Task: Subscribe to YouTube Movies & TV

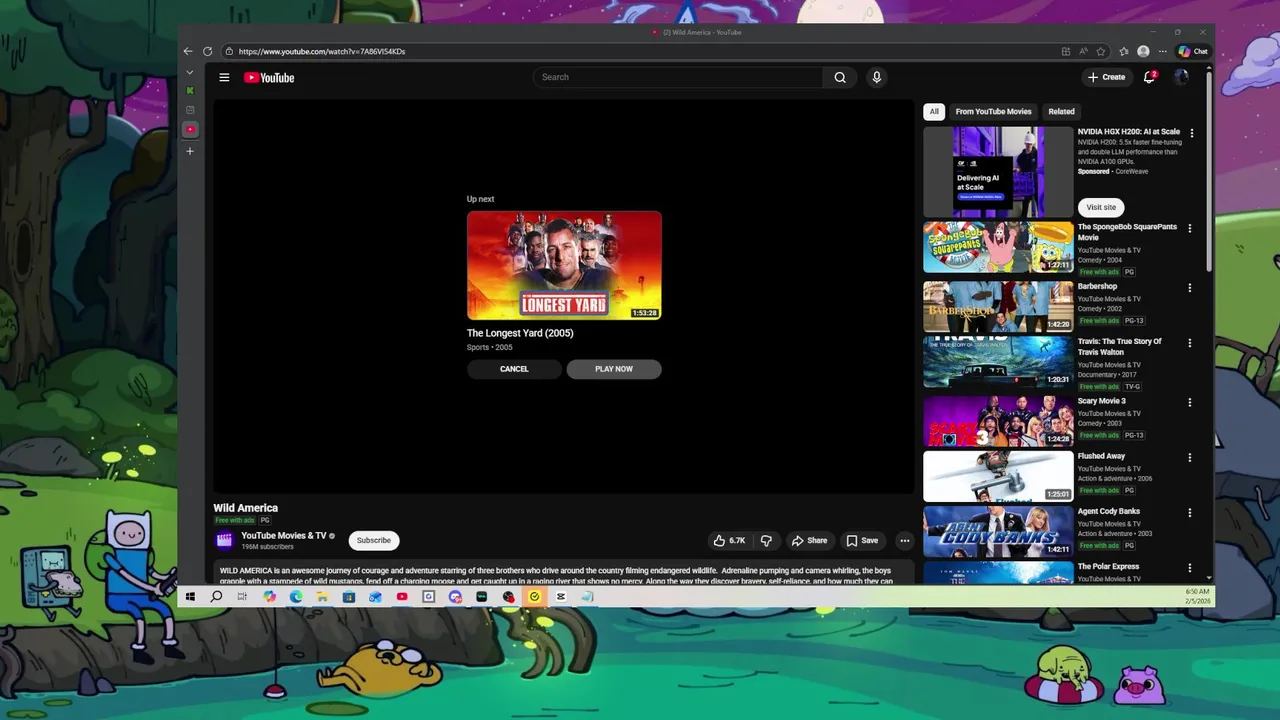Action: pos(374,540)
